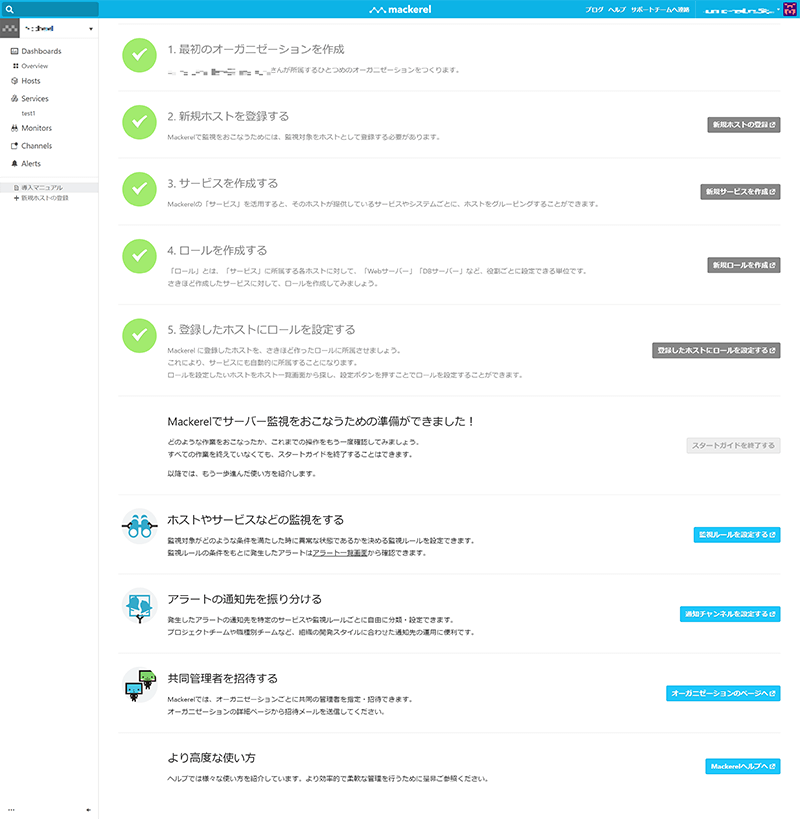Click the green checkmark for step 1
Image resolution: width=800 pixels, height=819 pixels.
click(137, 55)
